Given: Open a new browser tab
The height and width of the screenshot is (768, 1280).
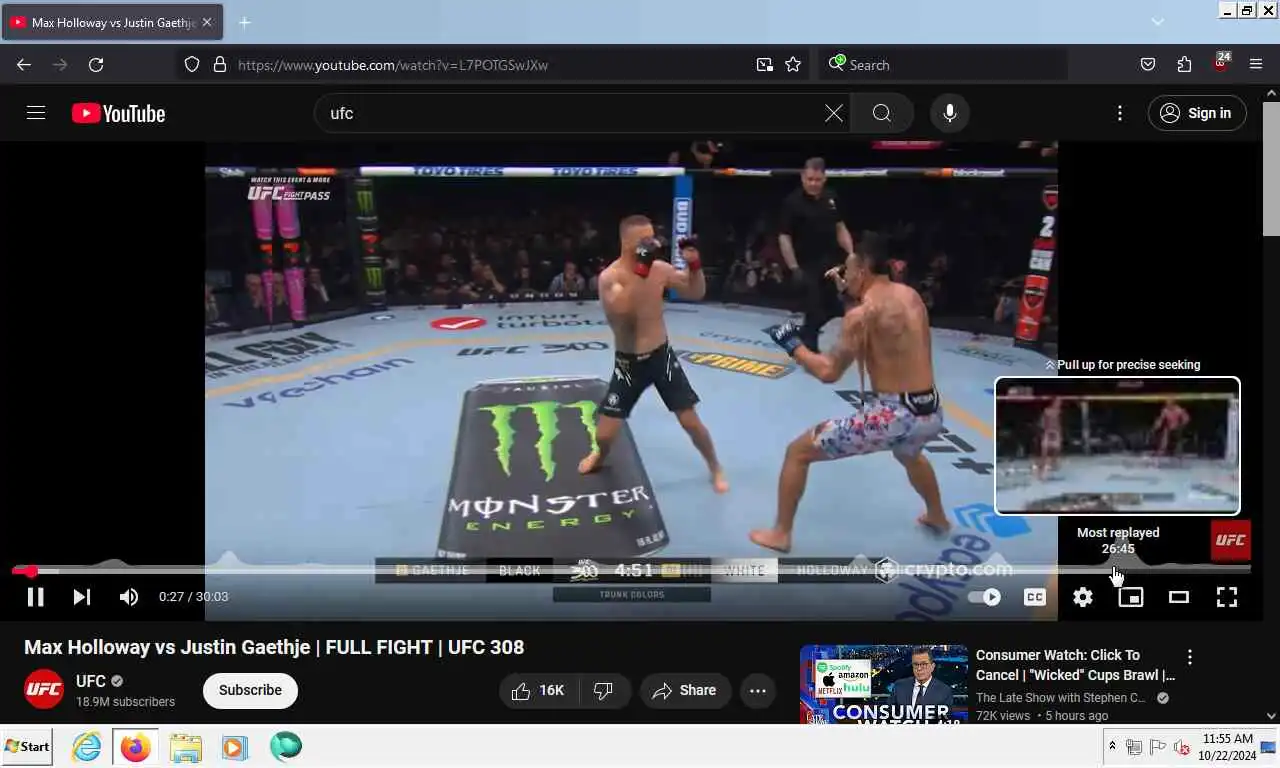Looking at the screenshot, I should tap(245, 22).
